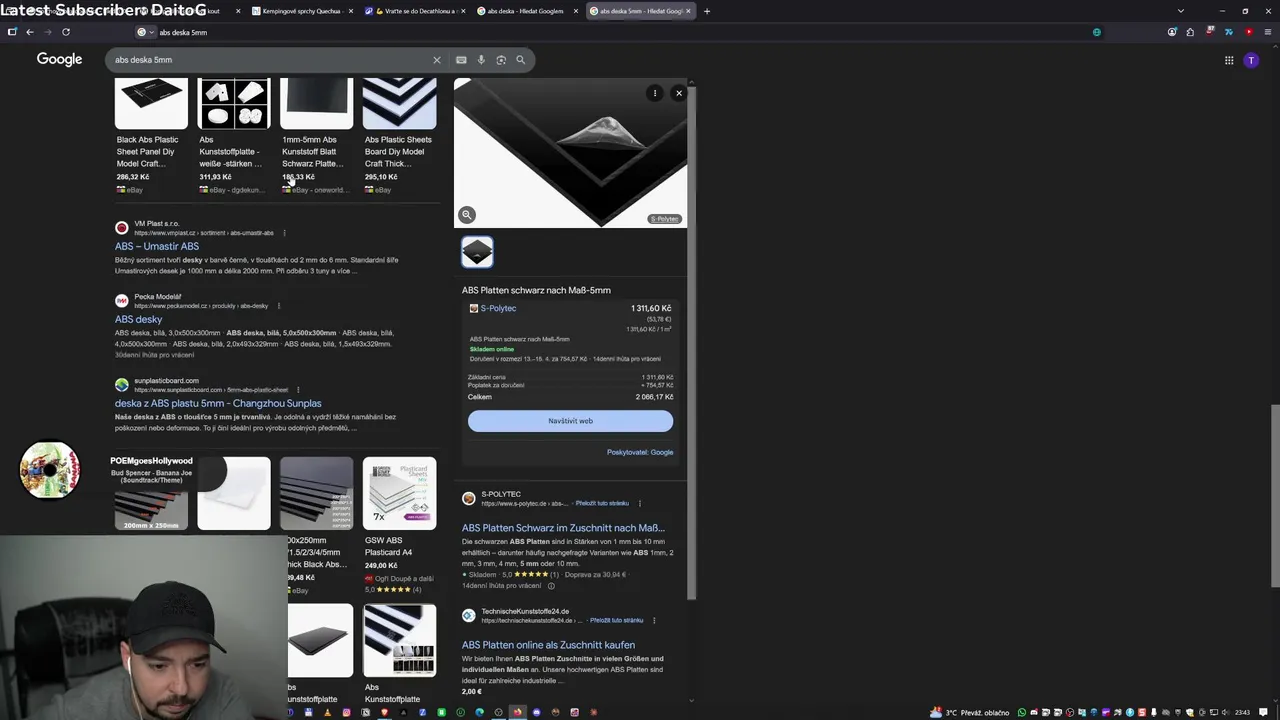The height and width of the screenshot is (720, 1280).
Task: Click the 'Poskytovatel: Google' link
Action: pyautogui.click(x=640, y=452)
